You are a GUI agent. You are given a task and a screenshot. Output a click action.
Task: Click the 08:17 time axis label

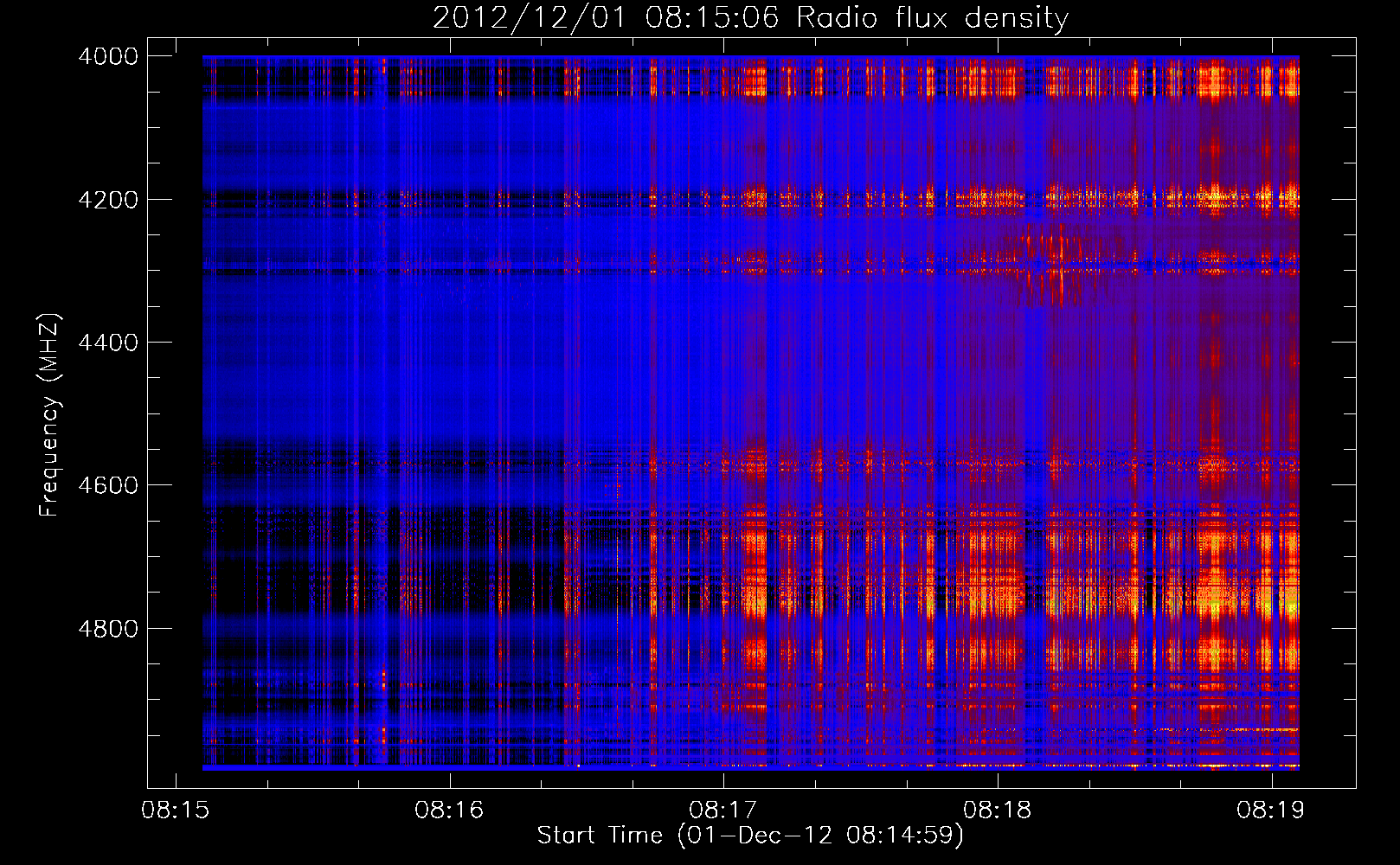(723, 811)
